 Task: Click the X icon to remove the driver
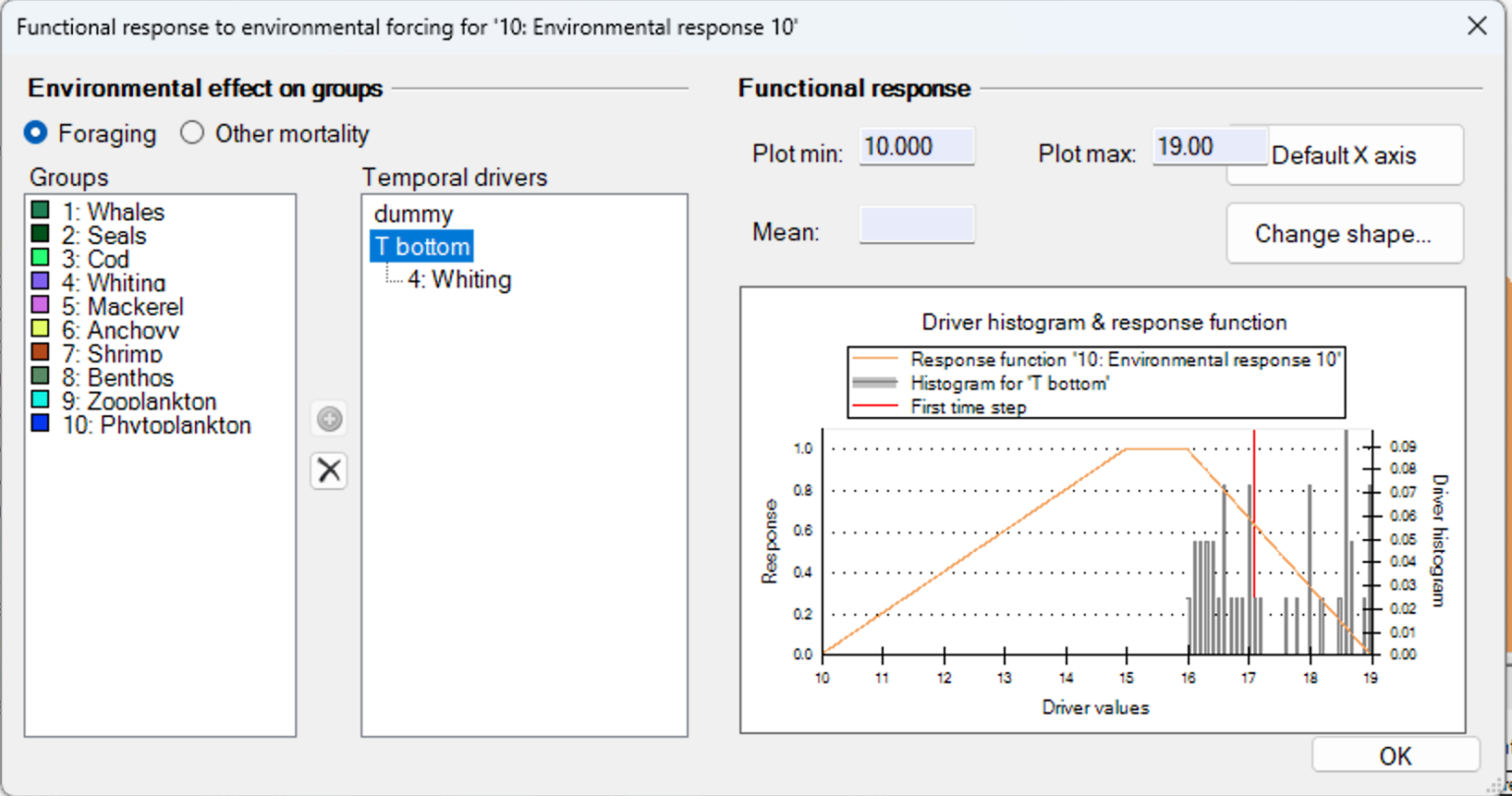[328, 470]
